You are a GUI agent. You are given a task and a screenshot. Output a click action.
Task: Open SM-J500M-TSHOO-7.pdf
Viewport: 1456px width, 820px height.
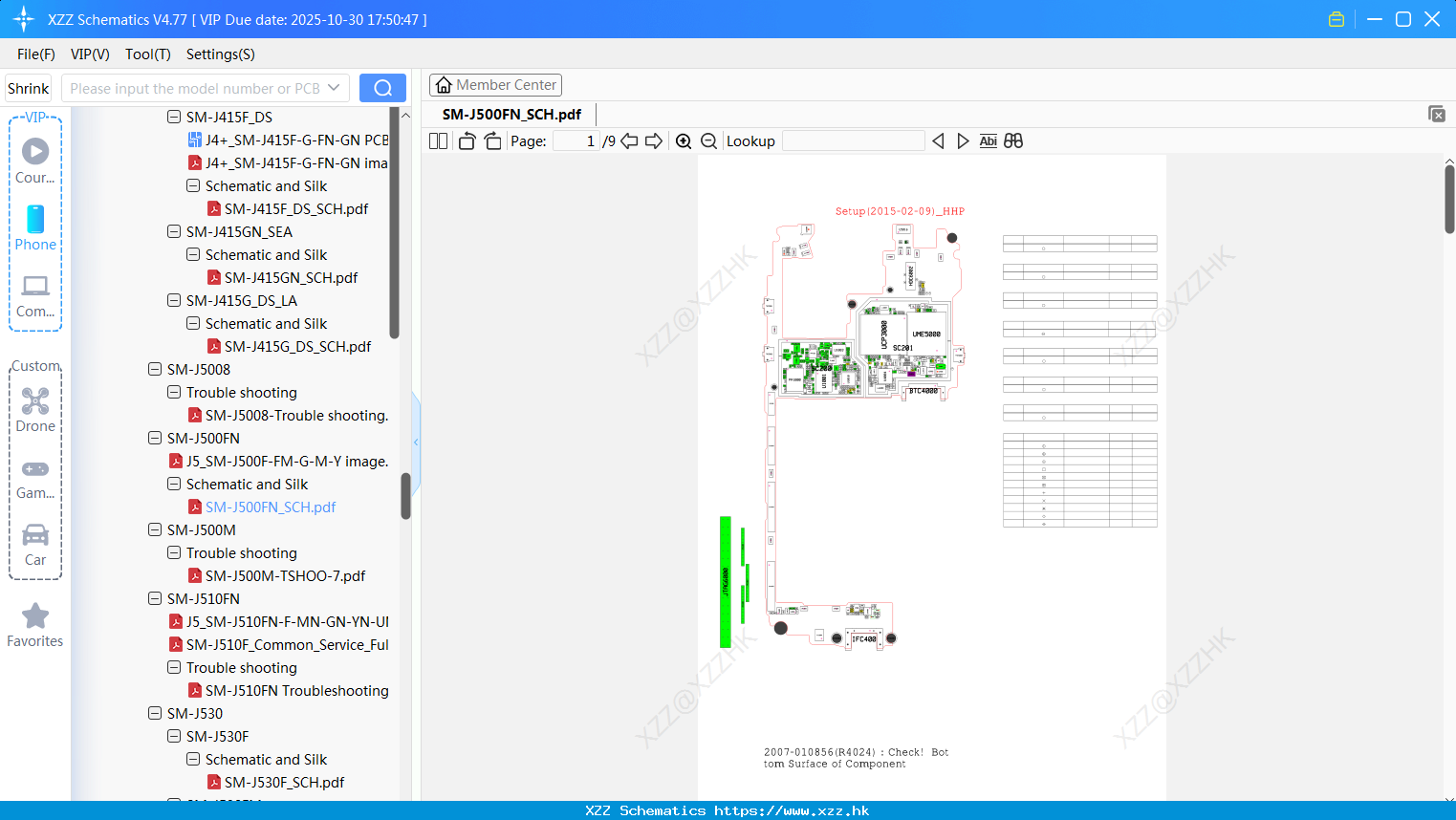[285, 575]
